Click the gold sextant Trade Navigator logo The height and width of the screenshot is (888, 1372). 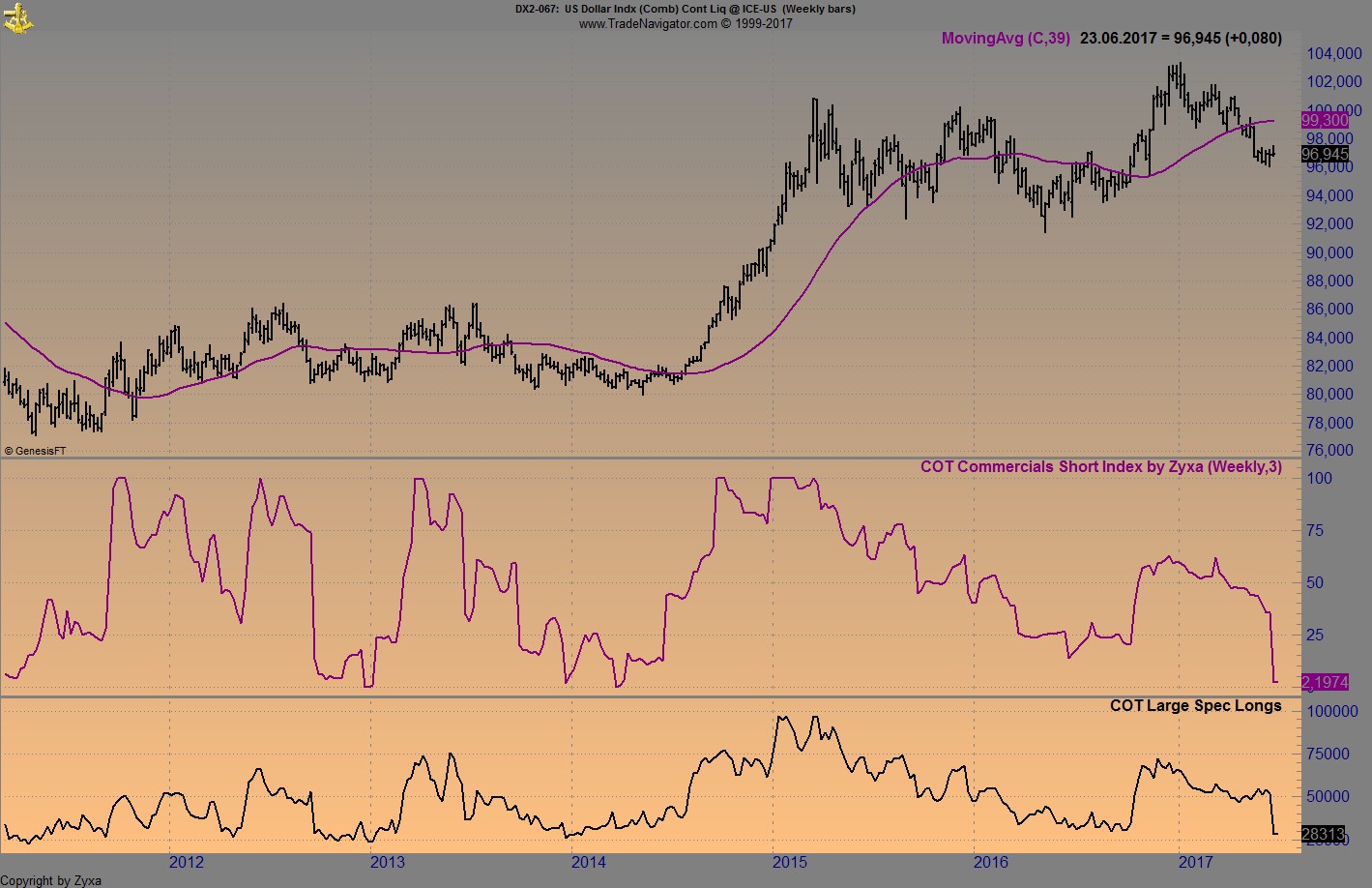[17, 17]
